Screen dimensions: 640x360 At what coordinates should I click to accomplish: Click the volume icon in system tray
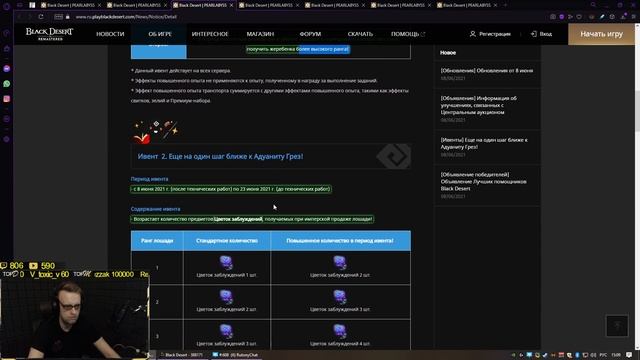pyautogui.click(x=593, y=355)
